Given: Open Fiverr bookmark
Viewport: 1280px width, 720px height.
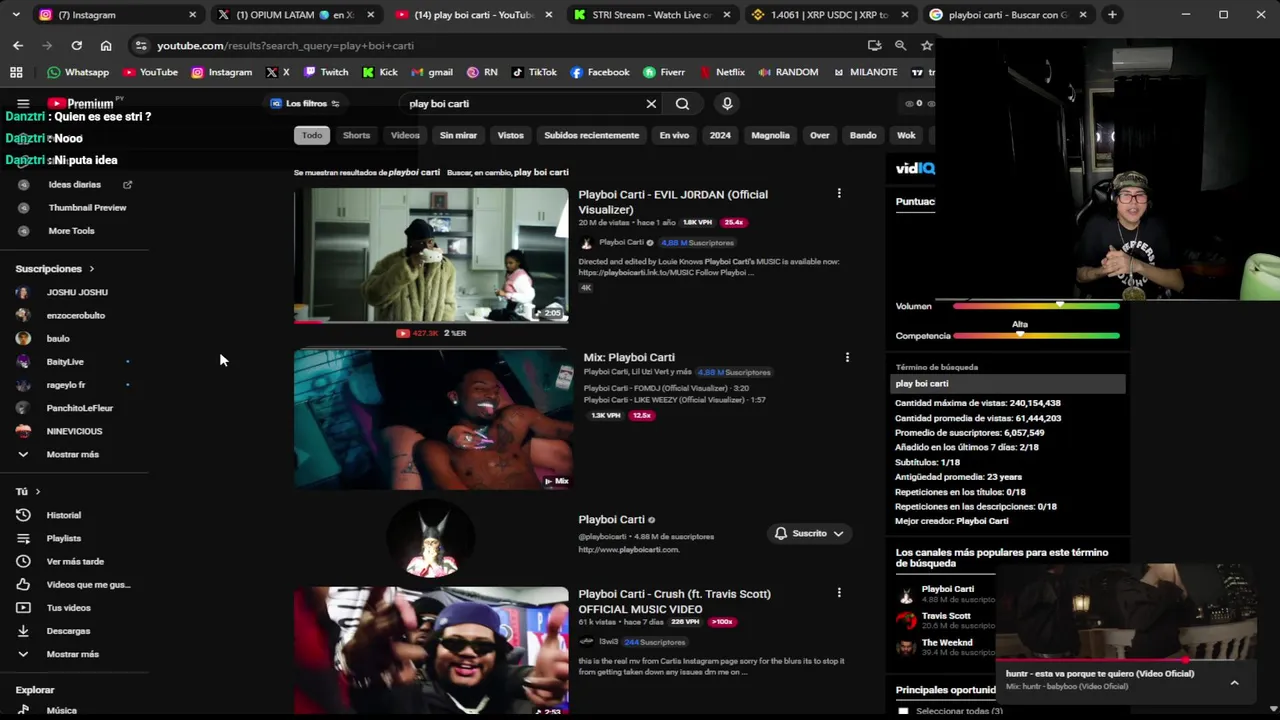Looking at the screenshot, I should (x=664, y=72).
